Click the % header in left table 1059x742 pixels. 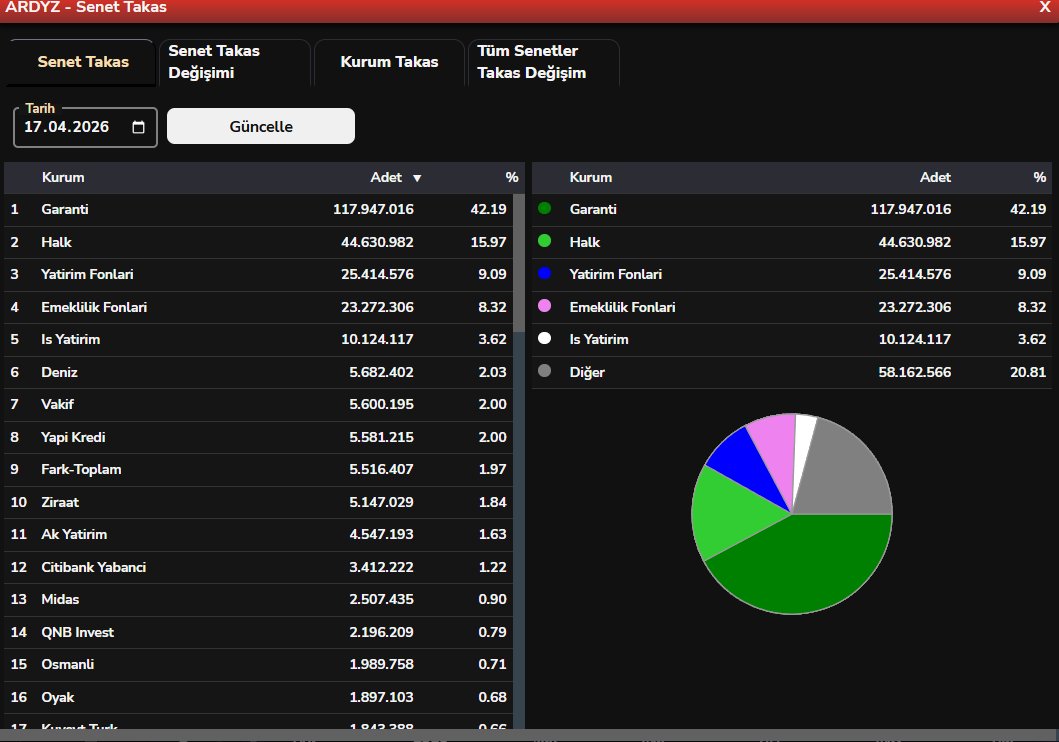point(512,178)
